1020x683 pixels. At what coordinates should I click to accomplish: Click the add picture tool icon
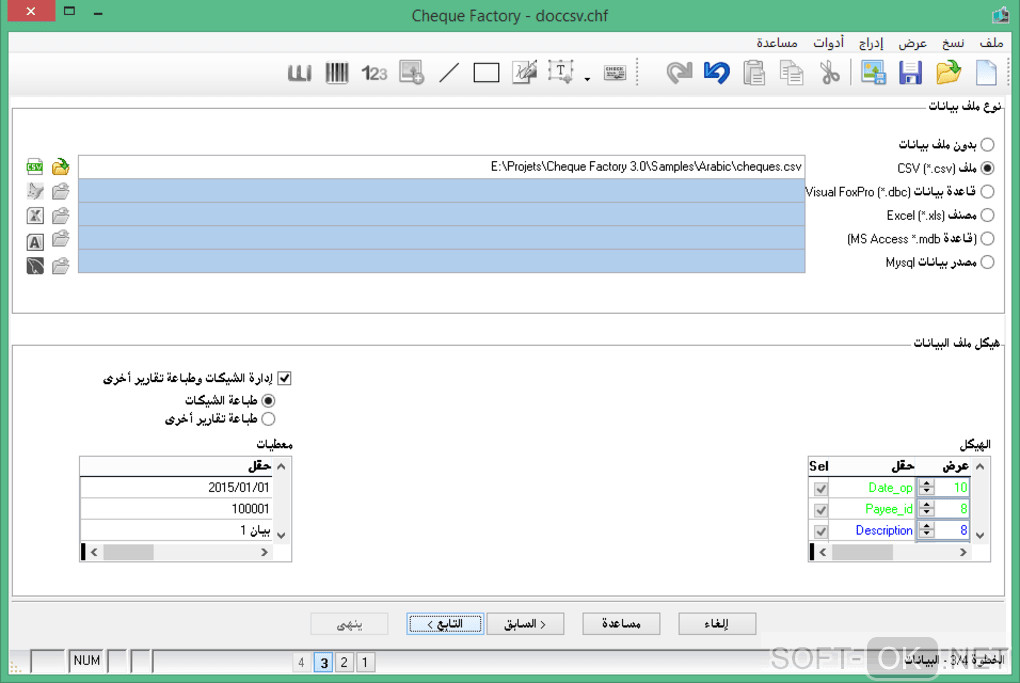(411, 72)
